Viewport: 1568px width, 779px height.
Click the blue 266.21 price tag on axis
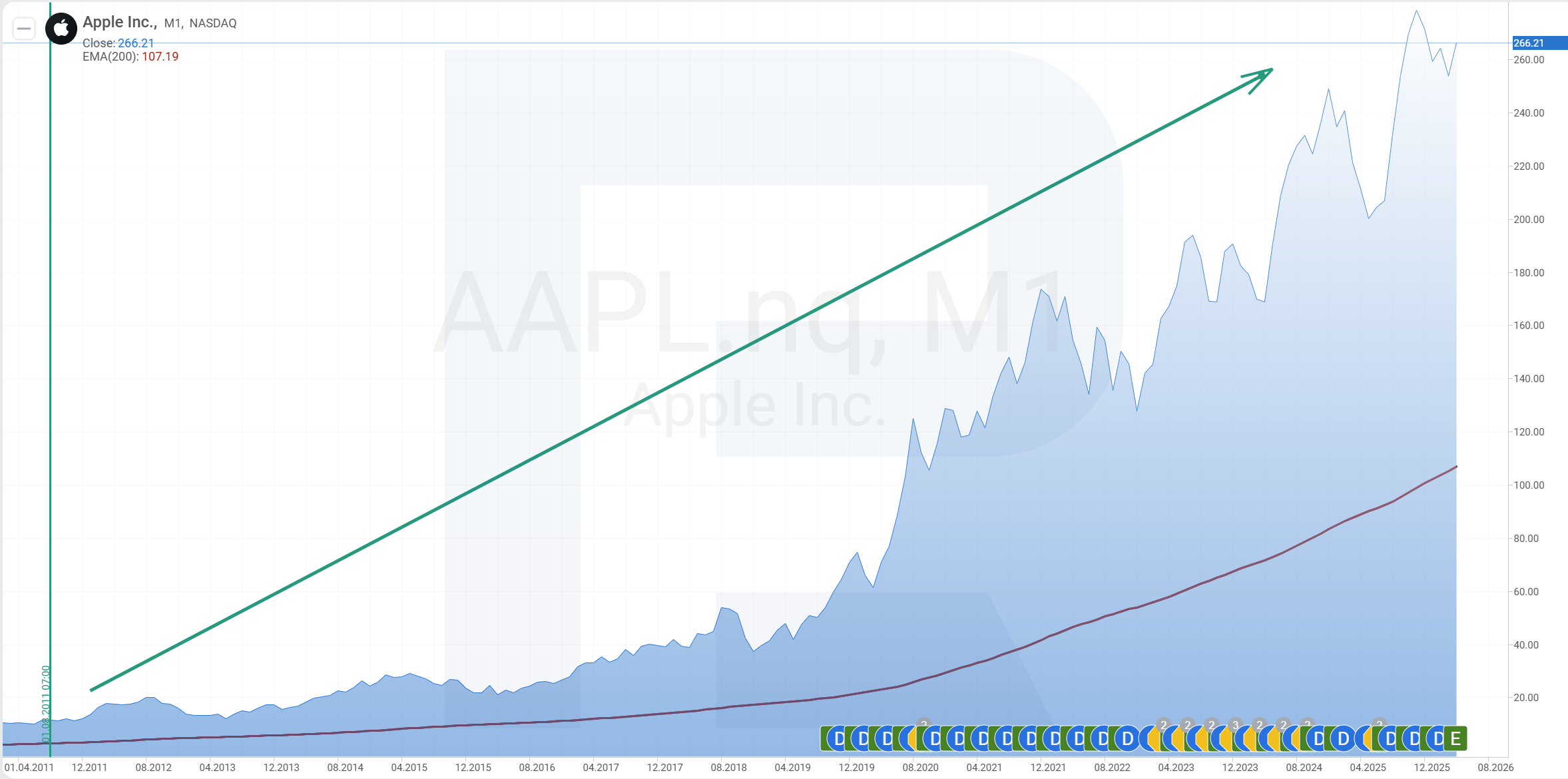(x=1538, y=43)
